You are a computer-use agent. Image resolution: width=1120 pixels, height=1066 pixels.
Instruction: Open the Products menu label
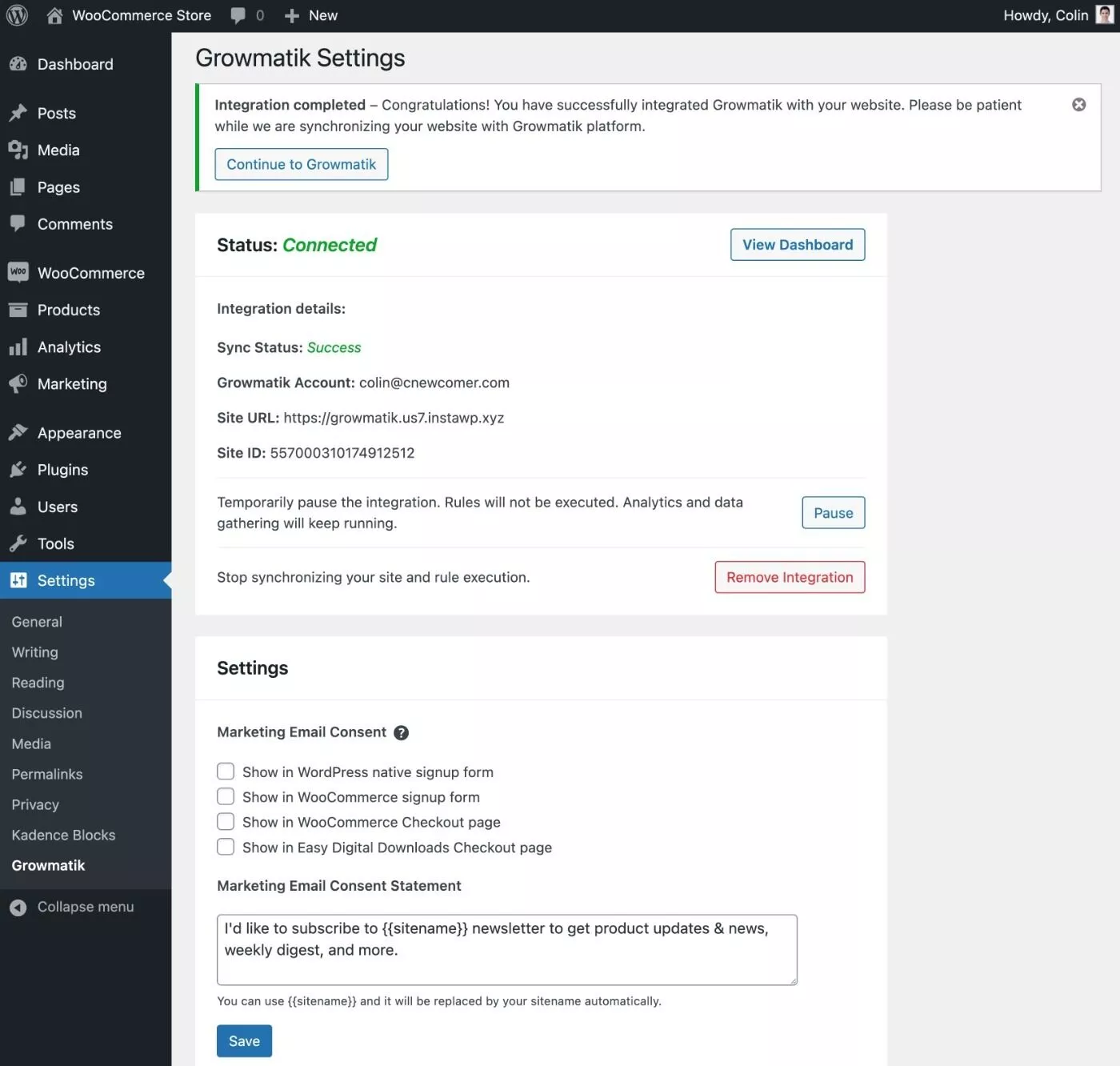tap(69, 310)
